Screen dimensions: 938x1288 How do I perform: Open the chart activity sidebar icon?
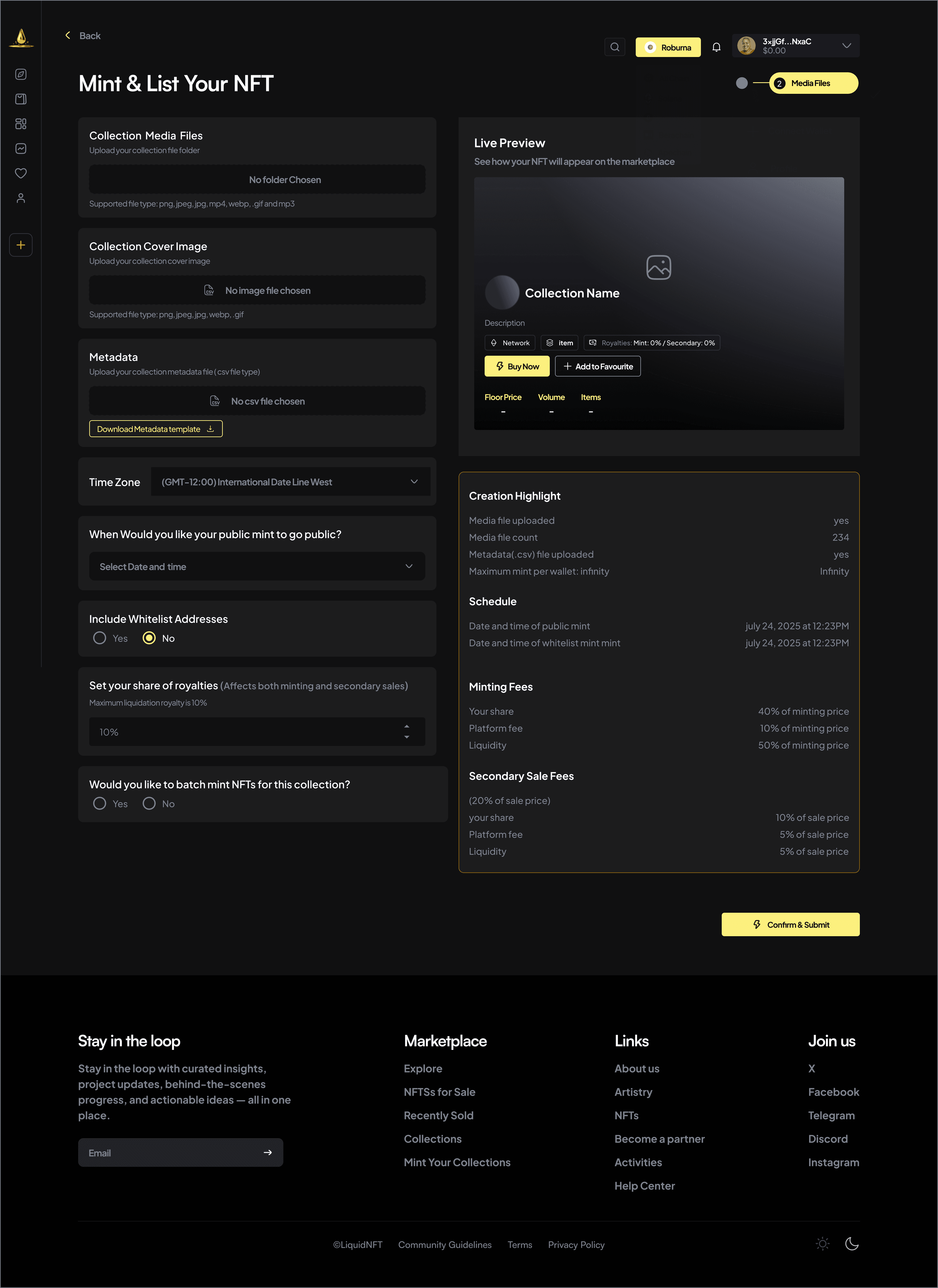click(21, 149)
